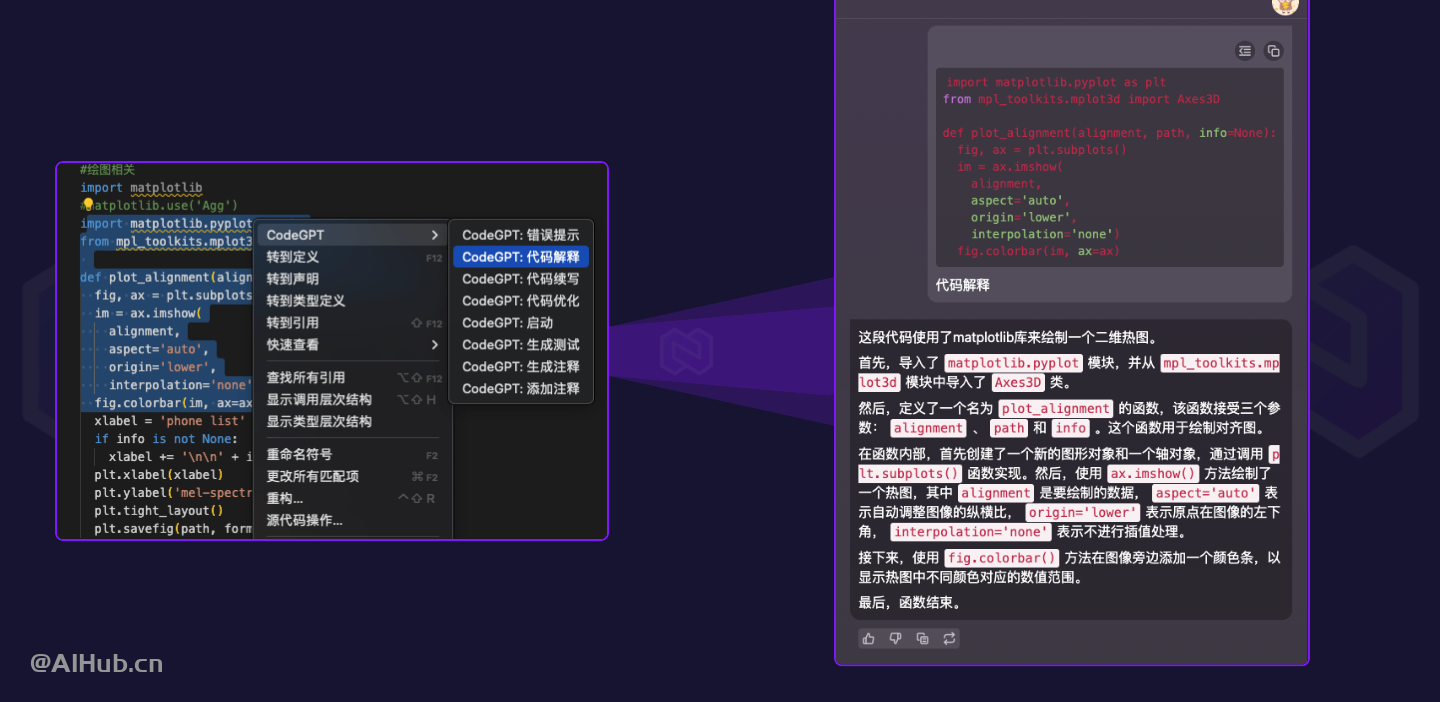Copy the code snippet with its copy icon
This screenshot has width=1440, height=702.
(1273, 50)
